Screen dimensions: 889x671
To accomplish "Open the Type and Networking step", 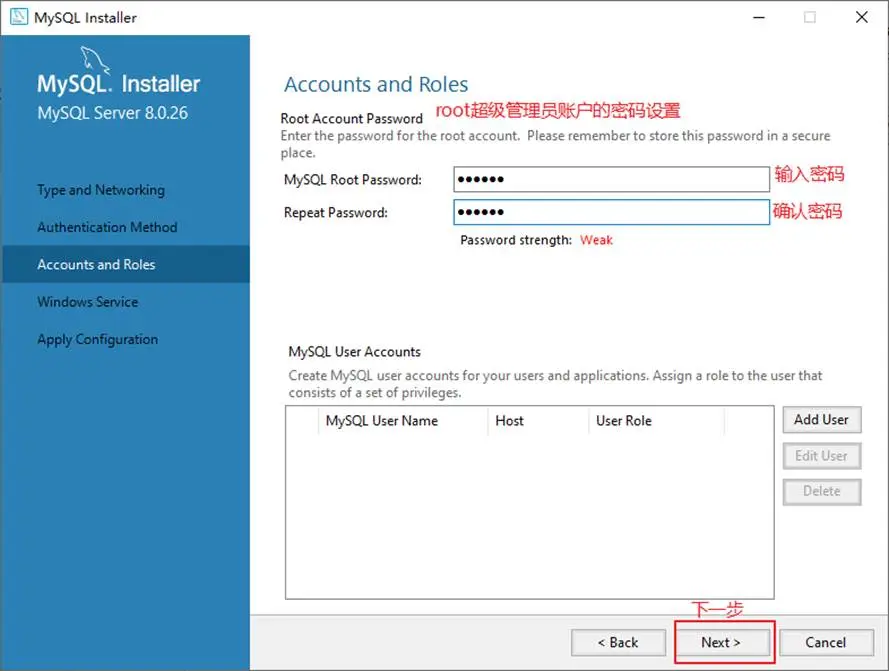I will click(x=101, y=190).
